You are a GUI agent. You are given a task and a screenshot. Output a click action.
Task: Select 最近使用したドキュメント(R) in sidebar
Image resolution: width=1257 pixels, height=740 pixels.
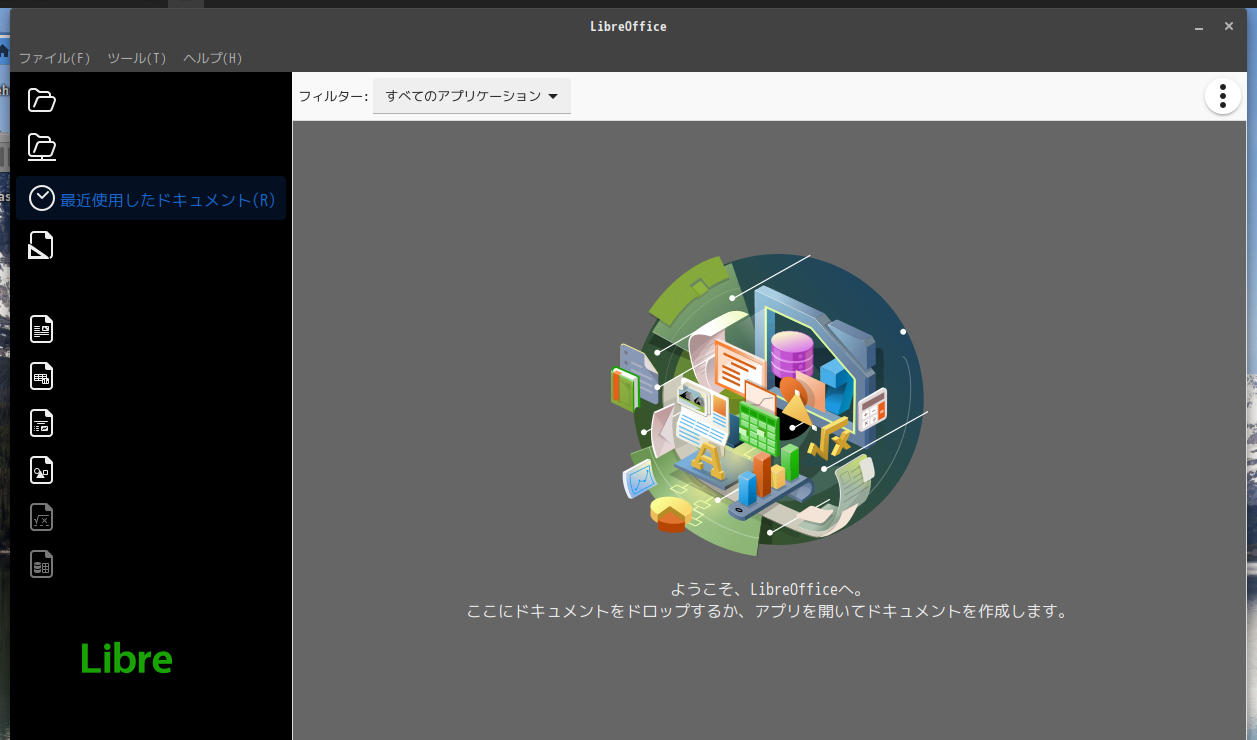click(x=151, y=199)
